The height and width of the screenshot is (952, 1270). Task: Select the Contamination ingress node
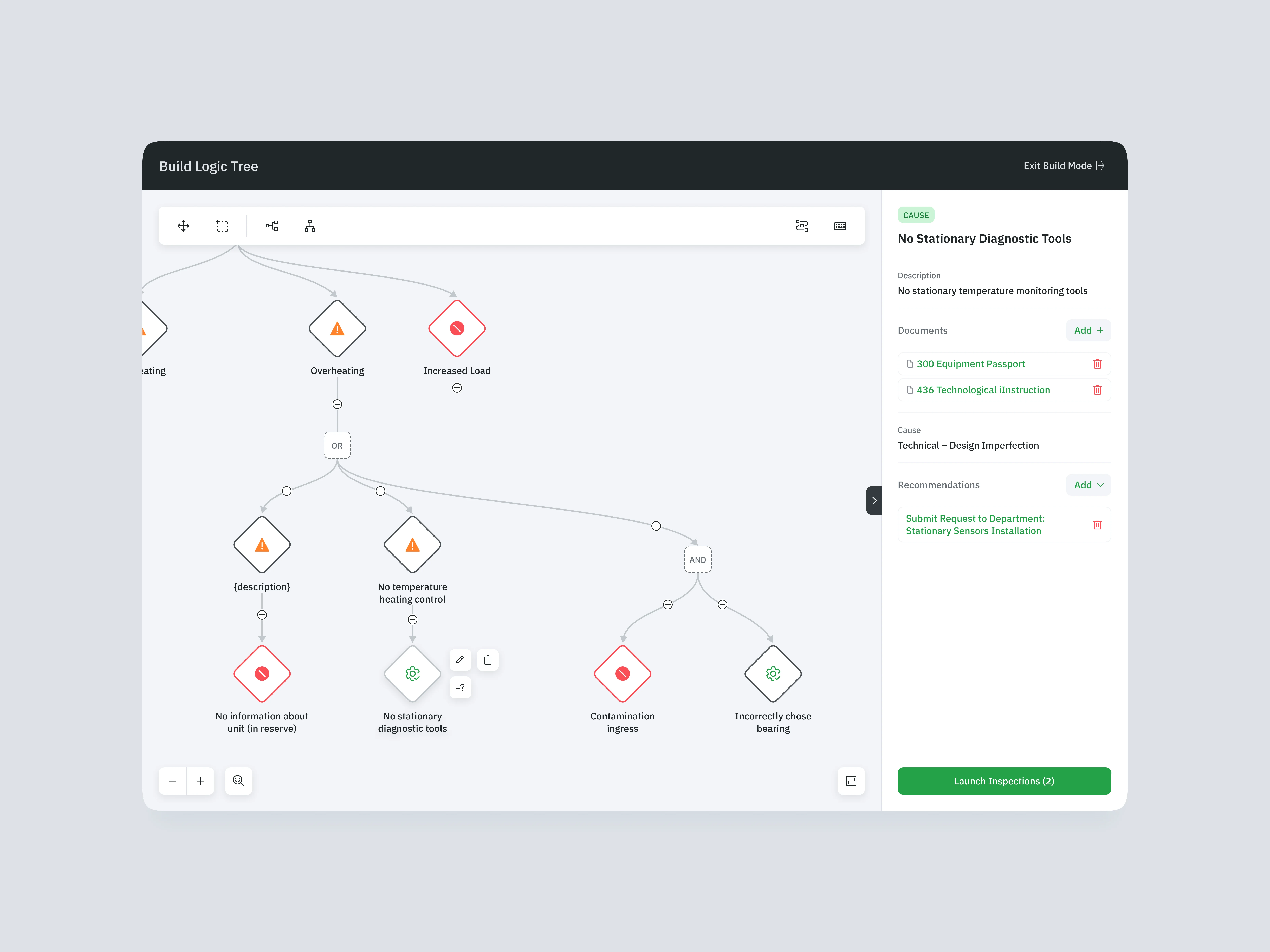(x=622, y=674)
